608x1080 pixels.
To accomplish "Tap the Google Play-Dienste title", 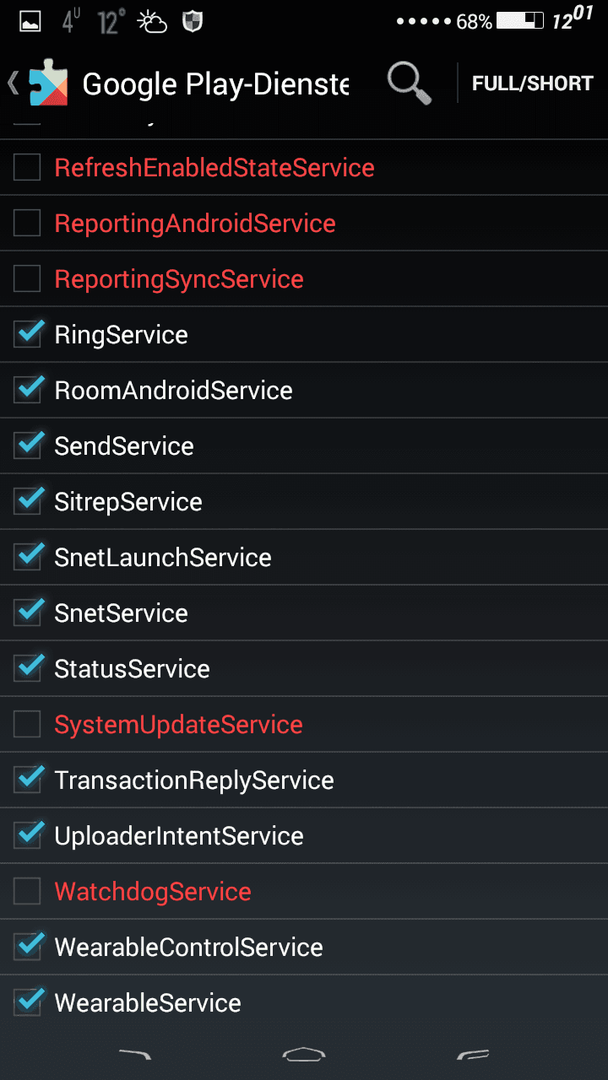I will [x=216, y=85].
